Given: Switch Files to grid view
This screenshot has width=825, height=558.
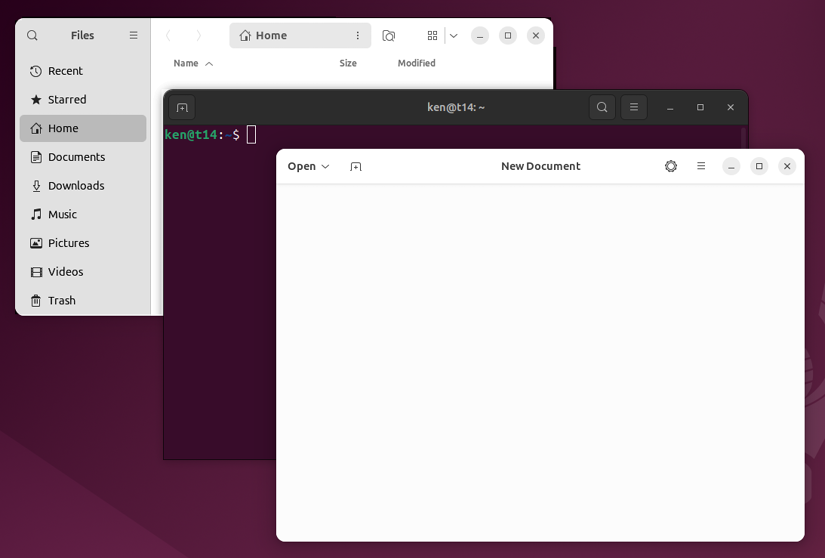Looking at the screenshot, I should click(432, 35).
